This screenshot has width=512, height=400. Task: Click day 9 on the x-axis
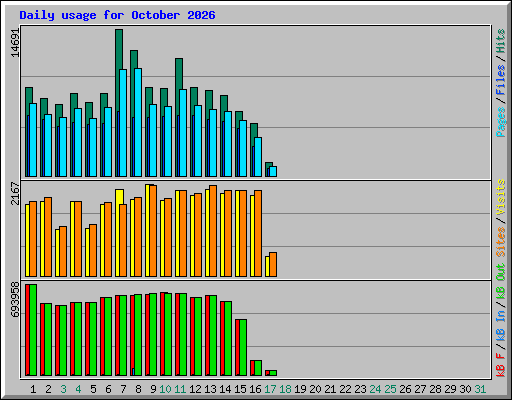click(x=153, y=389)
